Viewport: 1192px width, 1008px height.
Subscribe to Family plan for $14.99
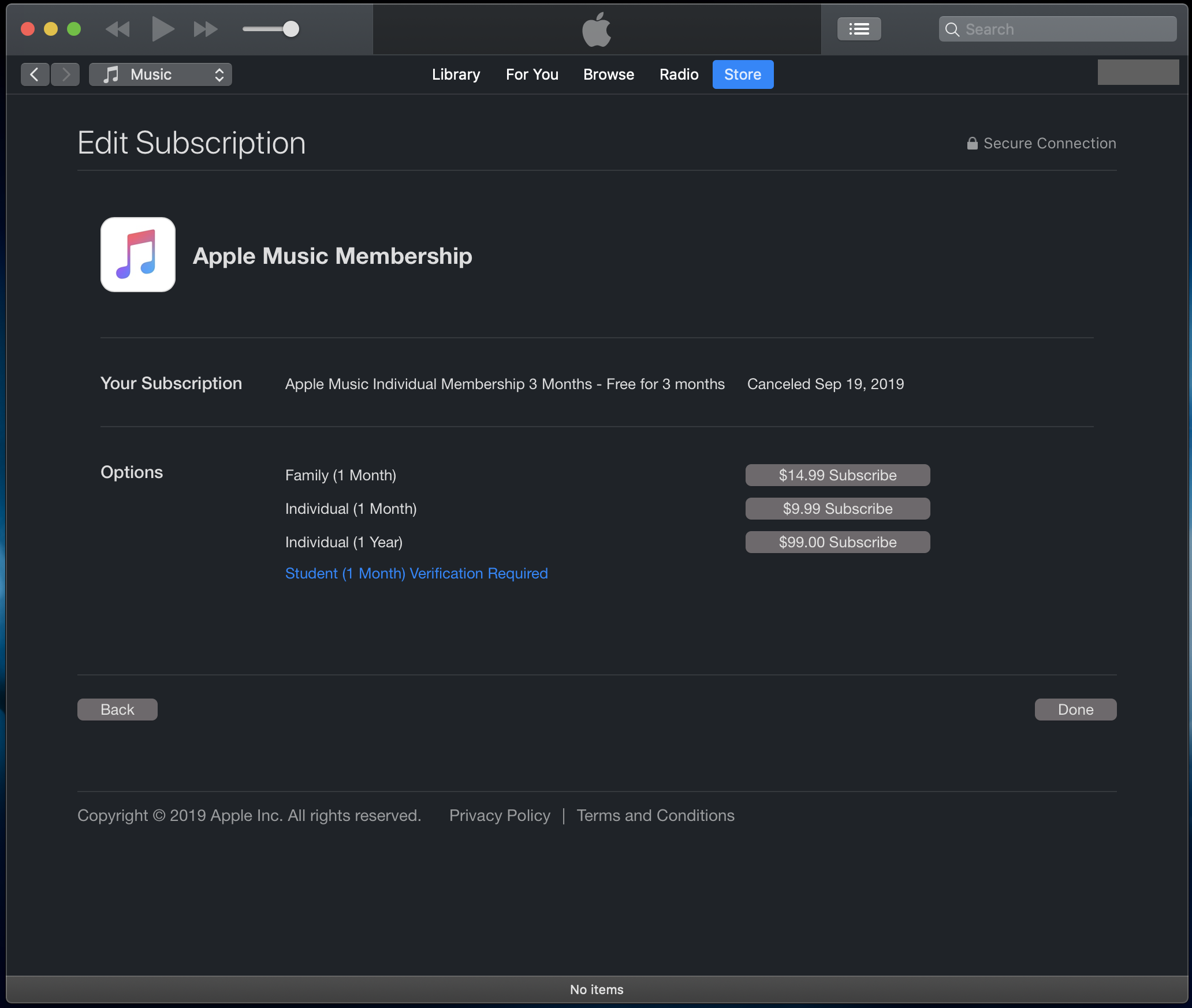tap(837, 475)
